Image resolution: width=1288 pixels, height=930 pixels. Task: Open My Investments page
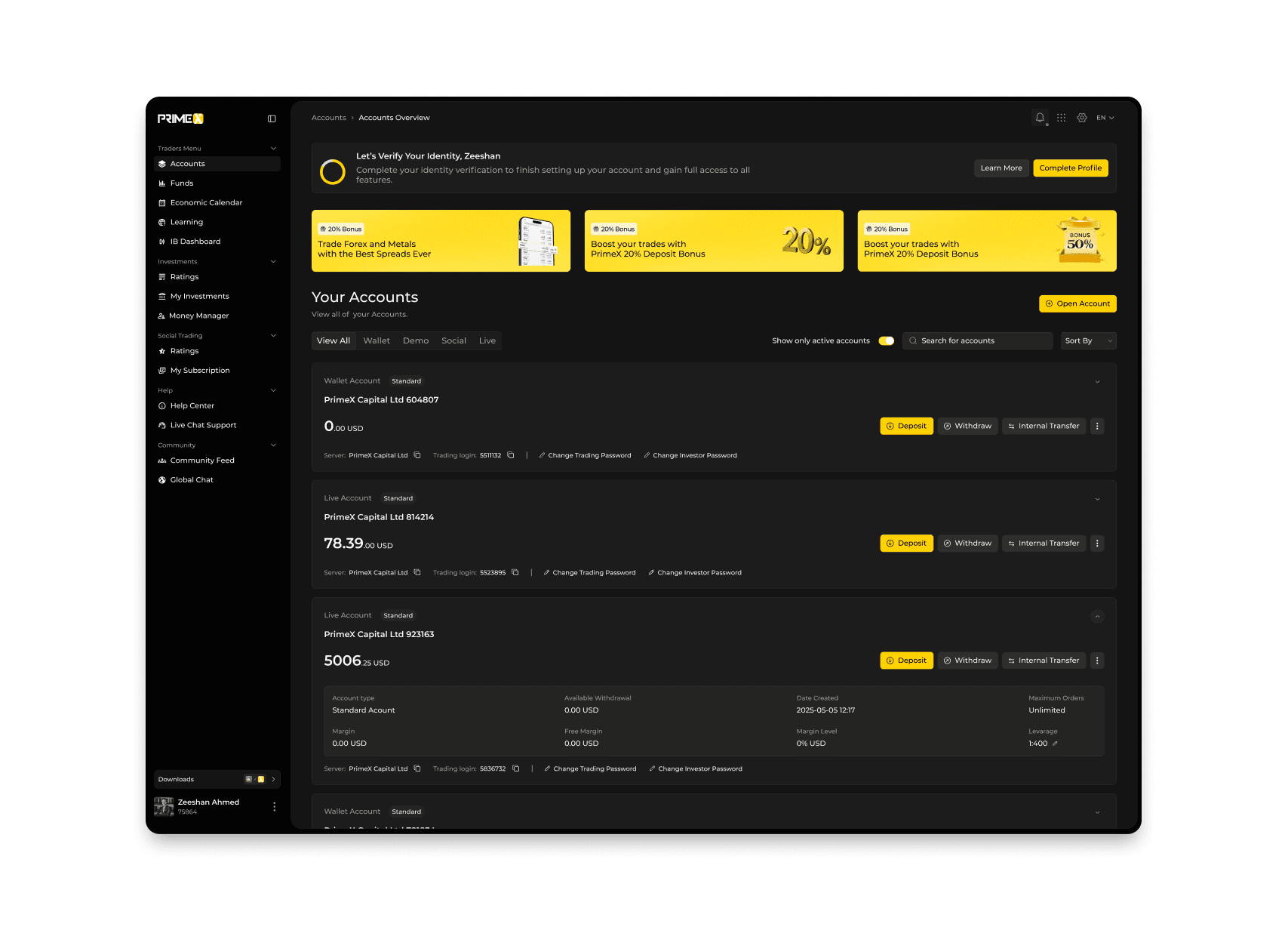pyautogui.click(x=217, y=297)
